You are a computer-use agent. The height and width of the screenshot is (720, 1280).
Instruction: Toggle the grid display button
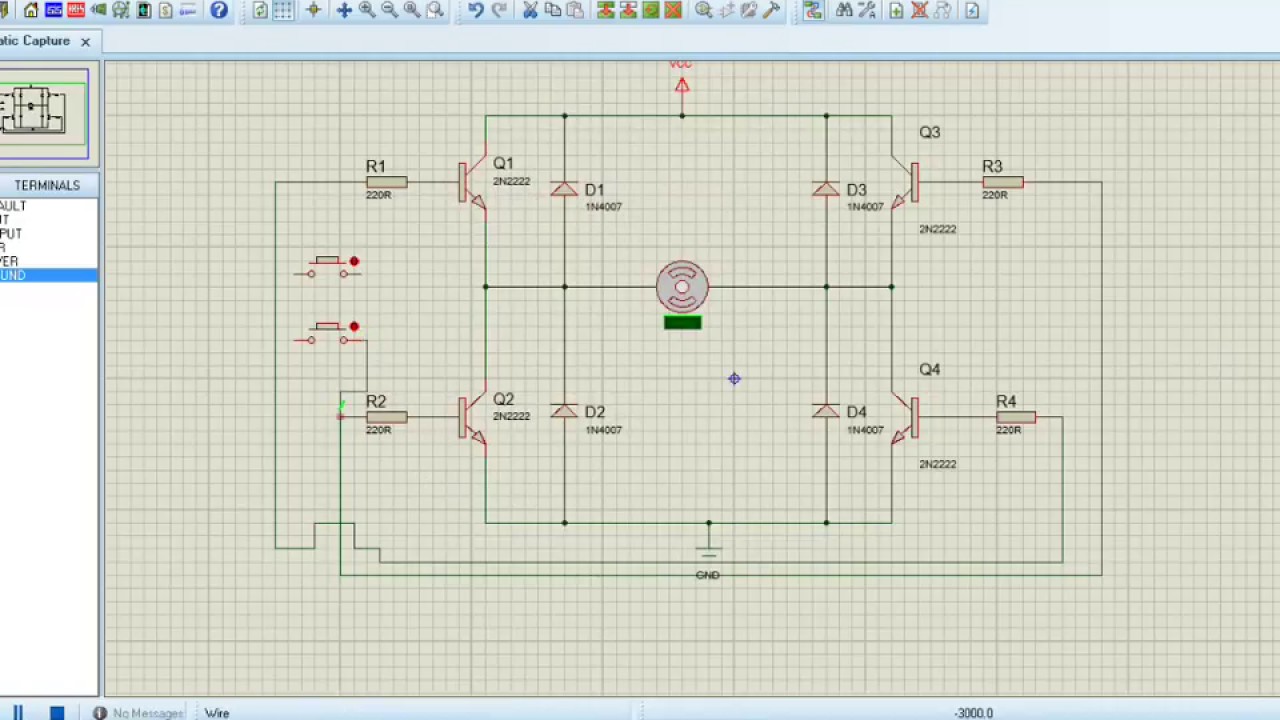pyautogui.click(x=283, y=10)
